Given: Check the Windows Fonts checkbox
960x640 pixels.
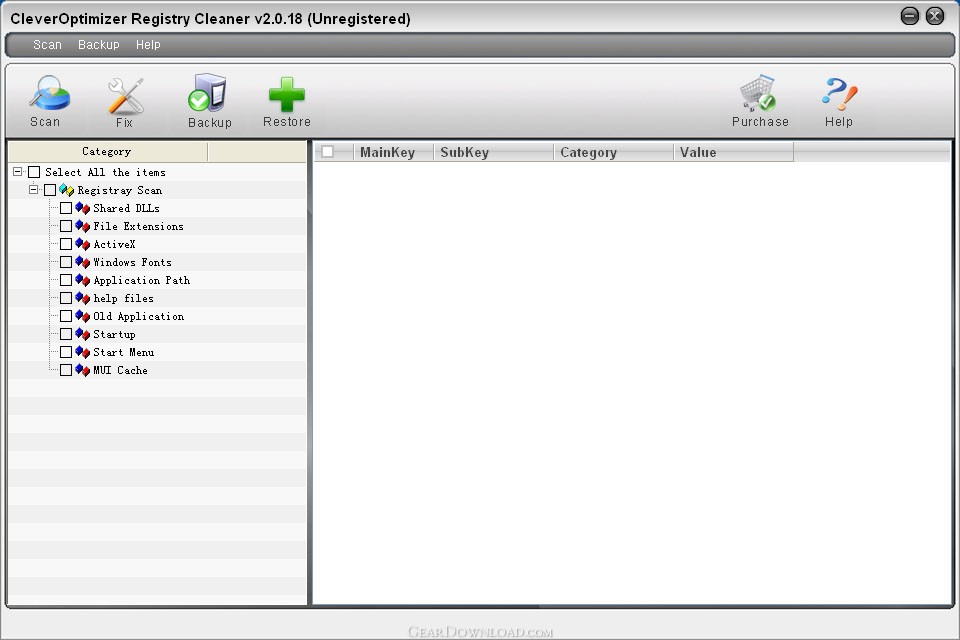Looking at the screenshot, I should [66, 262].
